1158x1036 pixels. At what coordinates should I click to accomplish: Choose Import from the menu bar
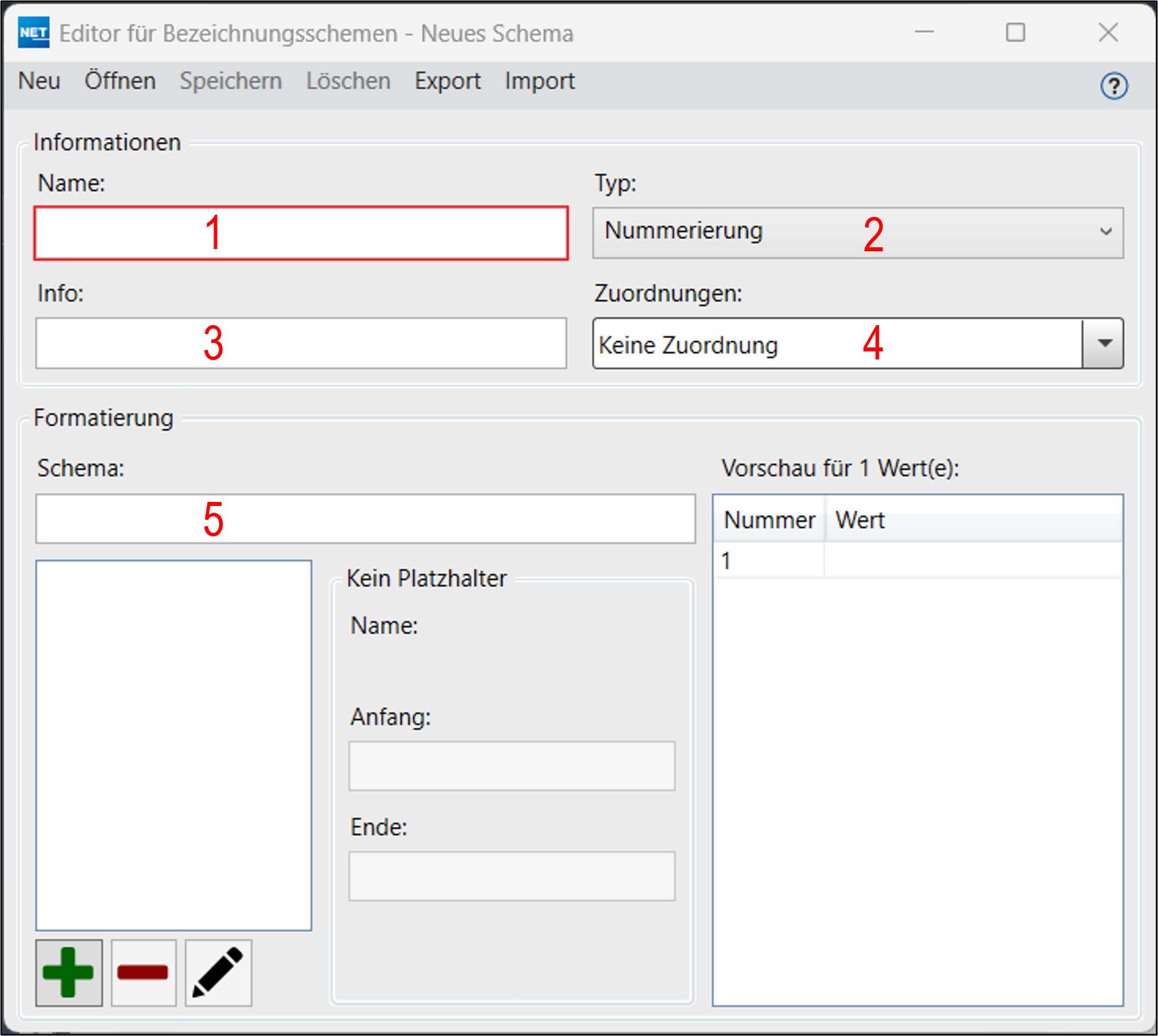pyautogui.click(x=539, y=81)
